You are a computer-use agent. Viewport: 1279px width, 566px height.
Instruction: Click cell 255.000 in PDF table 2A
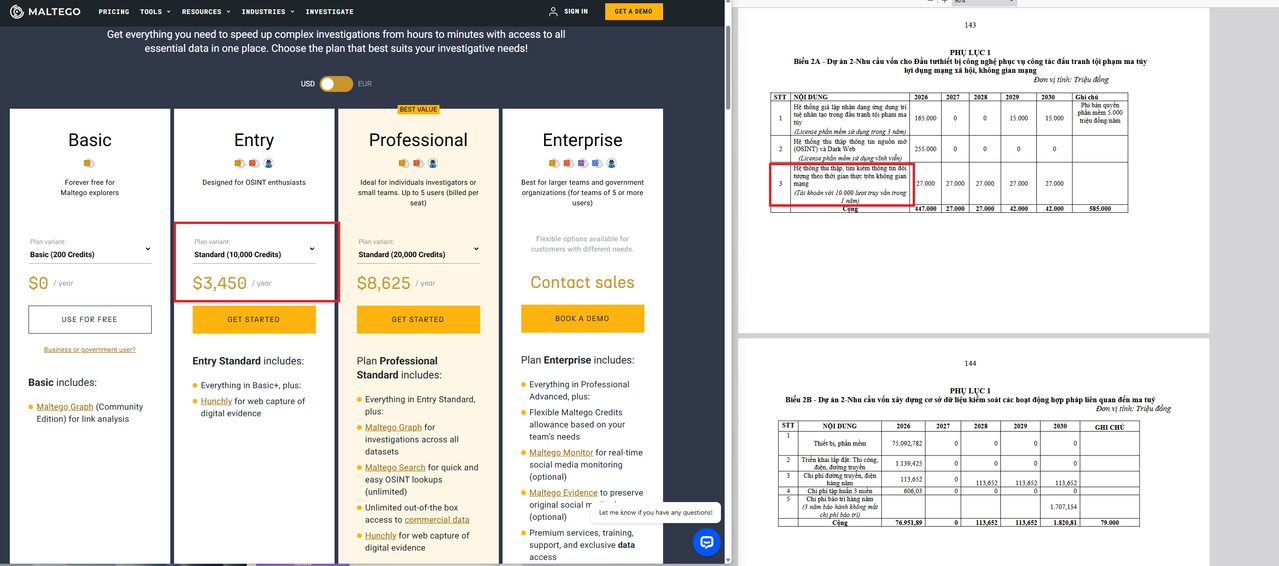(x=925, y=149)
